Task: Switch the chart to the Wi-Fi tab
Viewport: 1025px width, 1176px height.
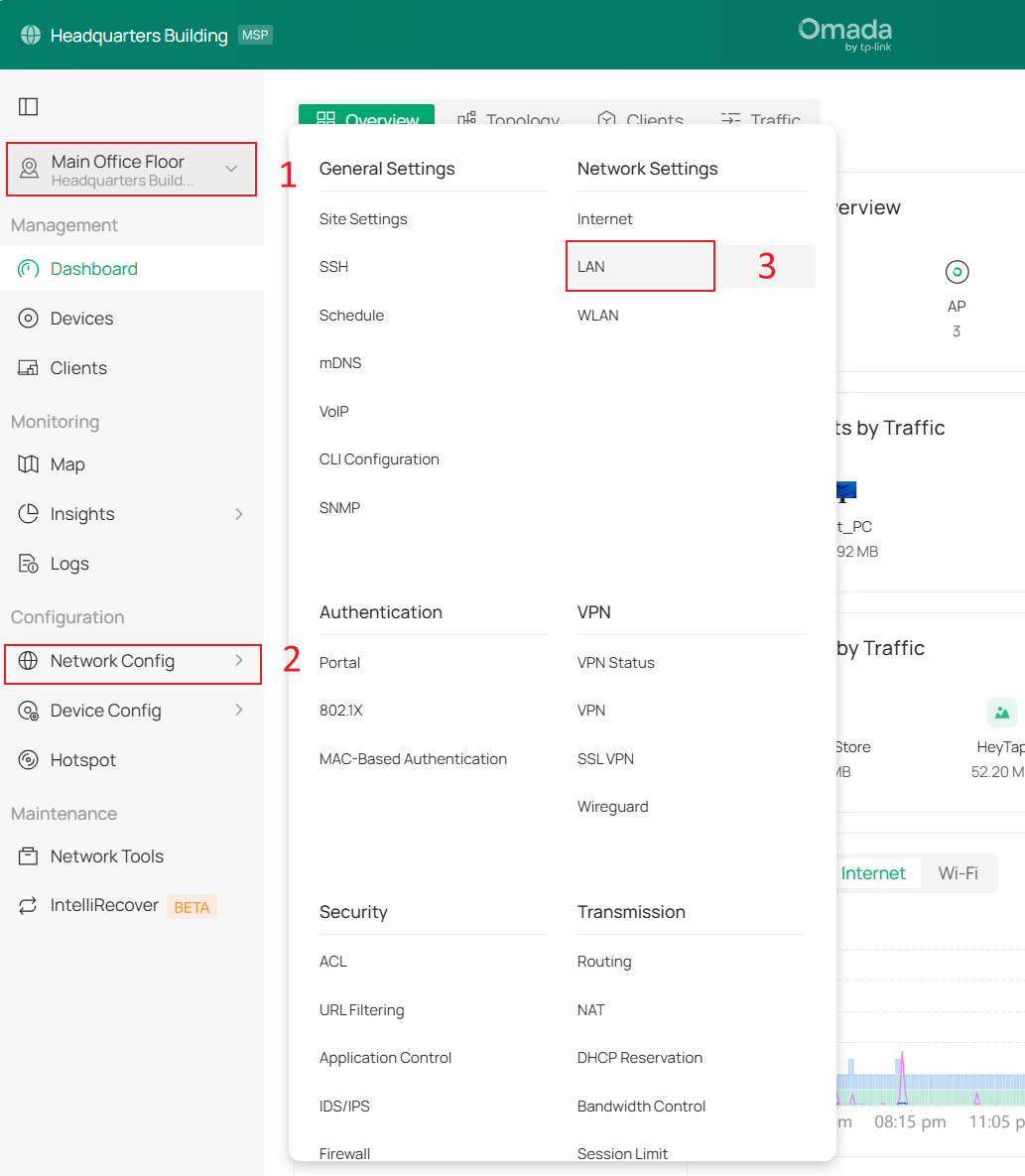Action: coord(958,873)
